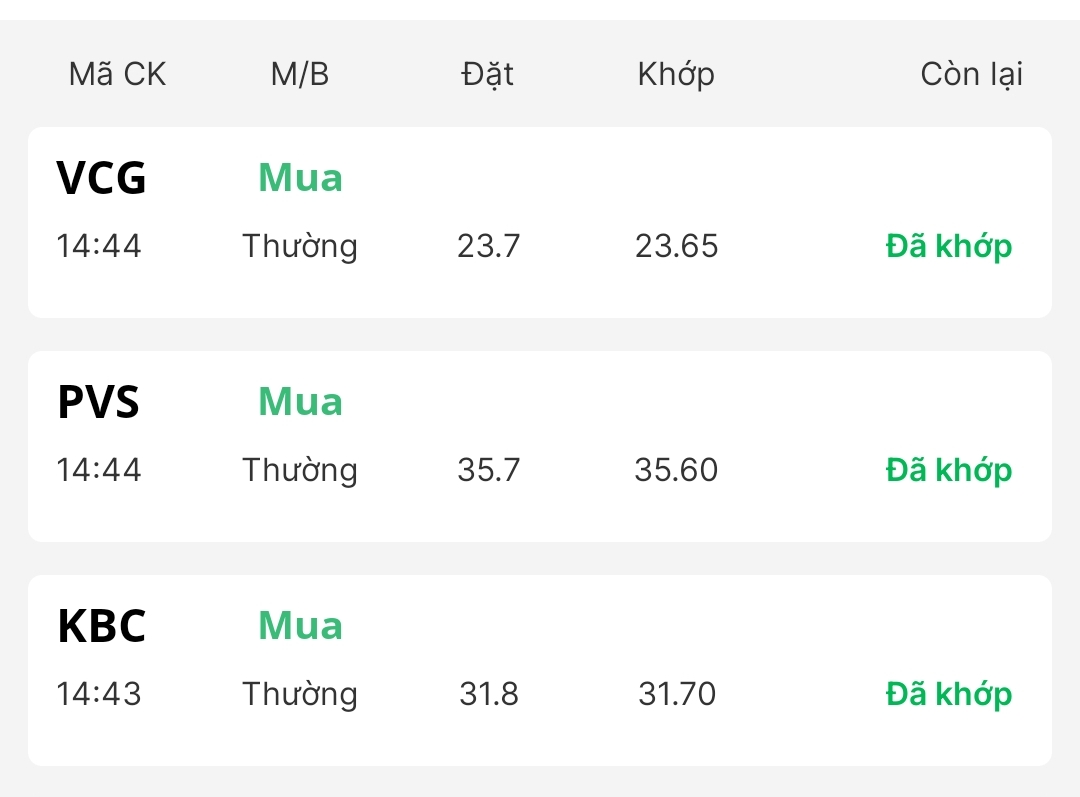
Task: Select the KBC matched price 31.70
Action: click(677, 694)
